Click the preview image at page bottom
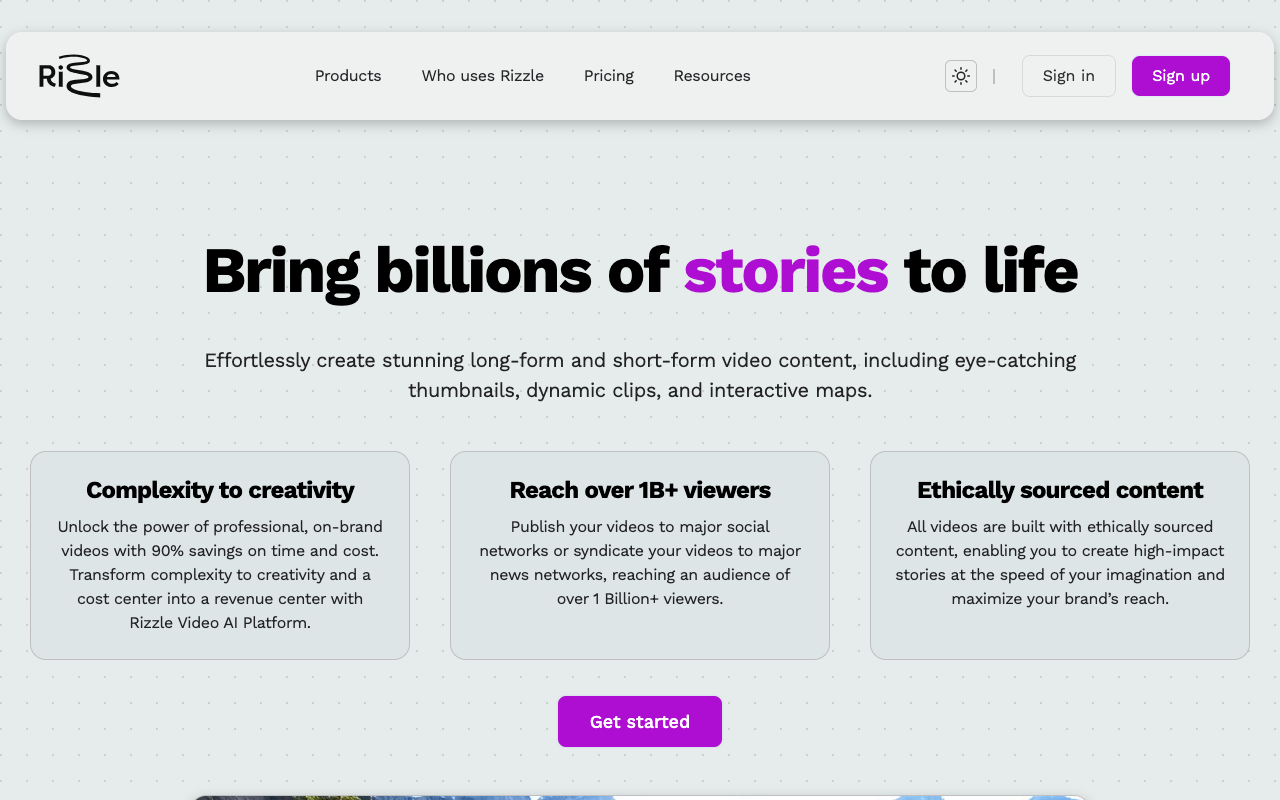 click(640, 797)
